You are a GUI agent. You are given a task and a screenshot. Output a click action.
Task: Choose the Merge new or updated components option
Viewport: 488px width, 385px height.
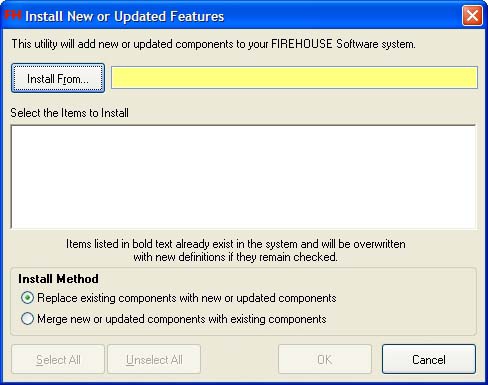pos(27,319)
